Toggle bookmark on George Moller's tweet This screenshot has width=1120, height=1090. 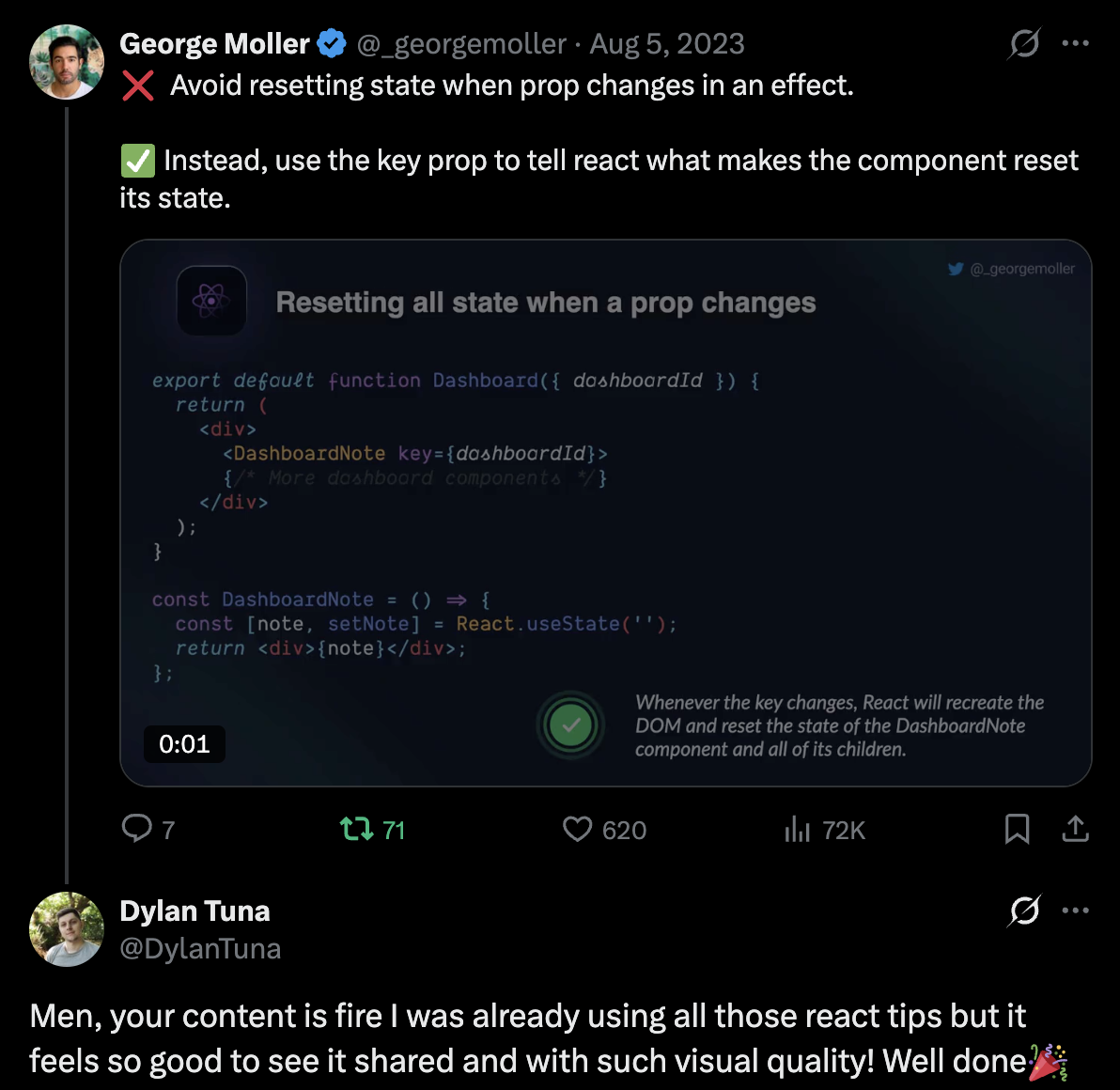pyautogui.click(x=1017, y=829)
